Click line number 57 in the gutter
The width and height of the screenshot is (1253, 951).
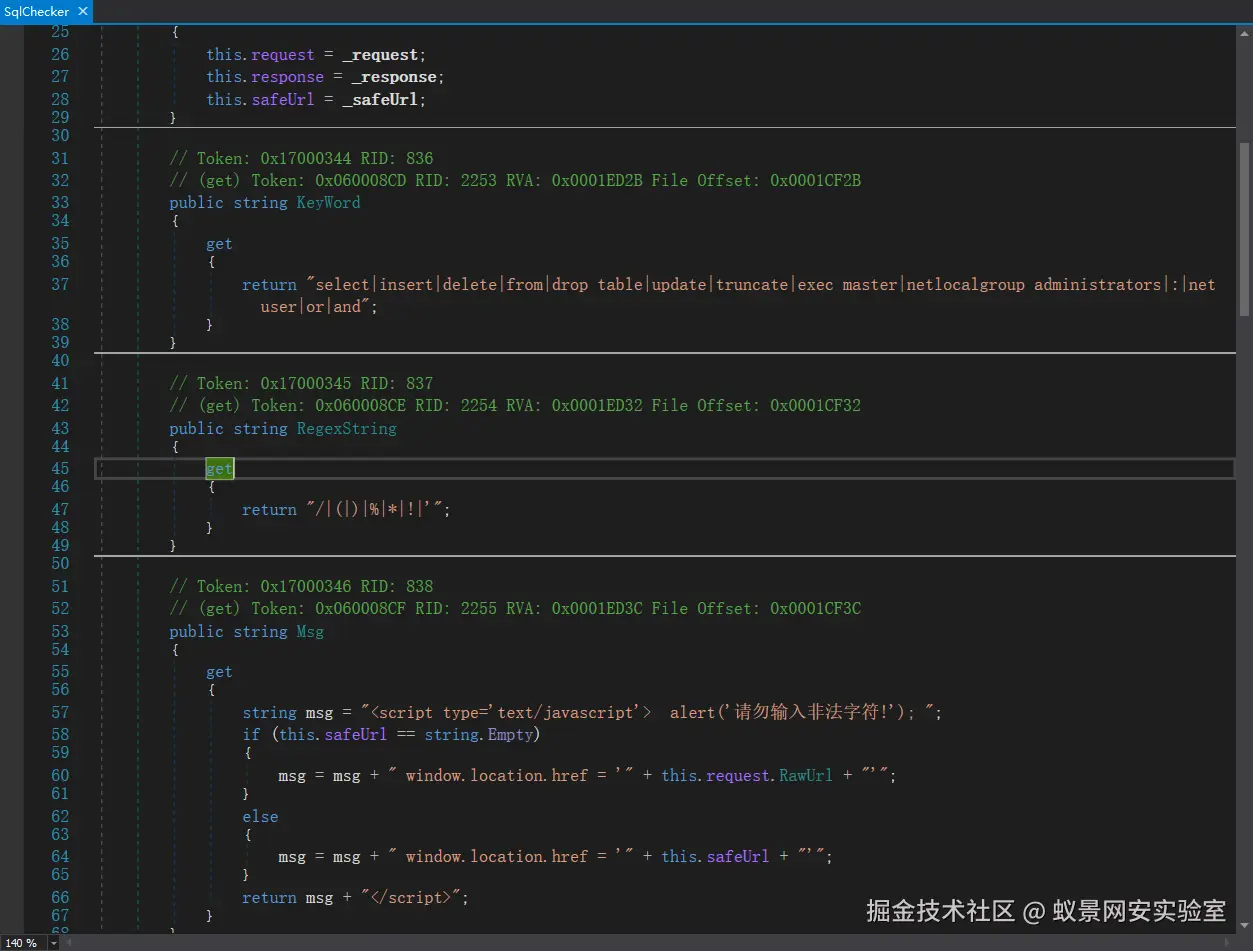coord(60,712)
